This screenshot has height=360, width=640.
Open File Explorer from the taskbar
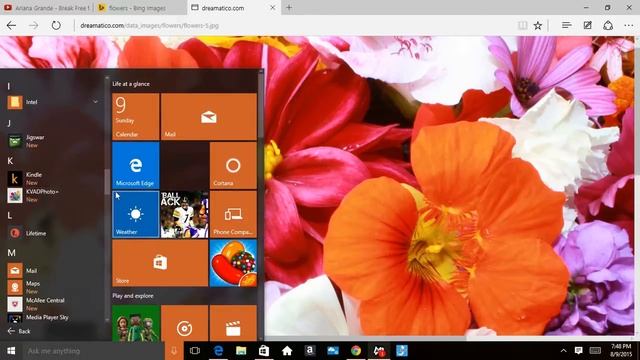241,351
